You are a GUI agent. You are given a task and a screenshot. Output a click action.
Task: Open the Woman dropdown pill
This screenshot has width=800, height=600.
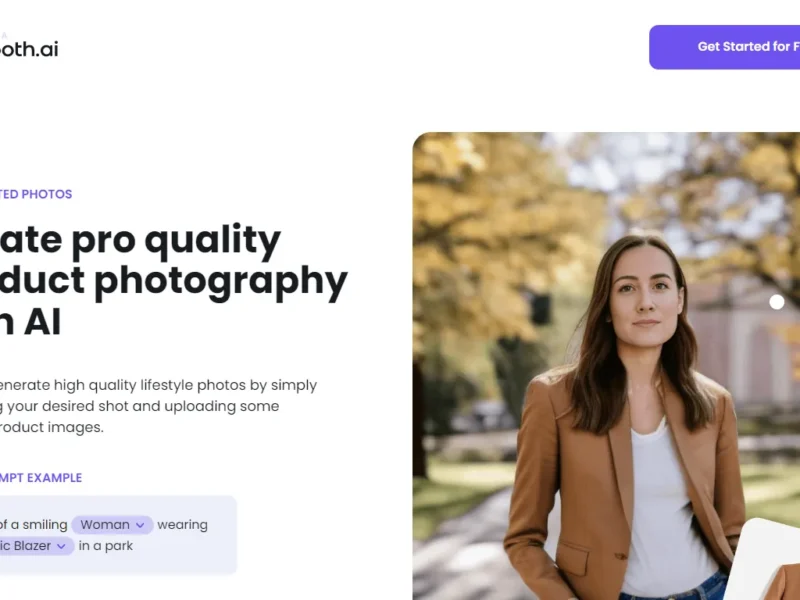112,525
